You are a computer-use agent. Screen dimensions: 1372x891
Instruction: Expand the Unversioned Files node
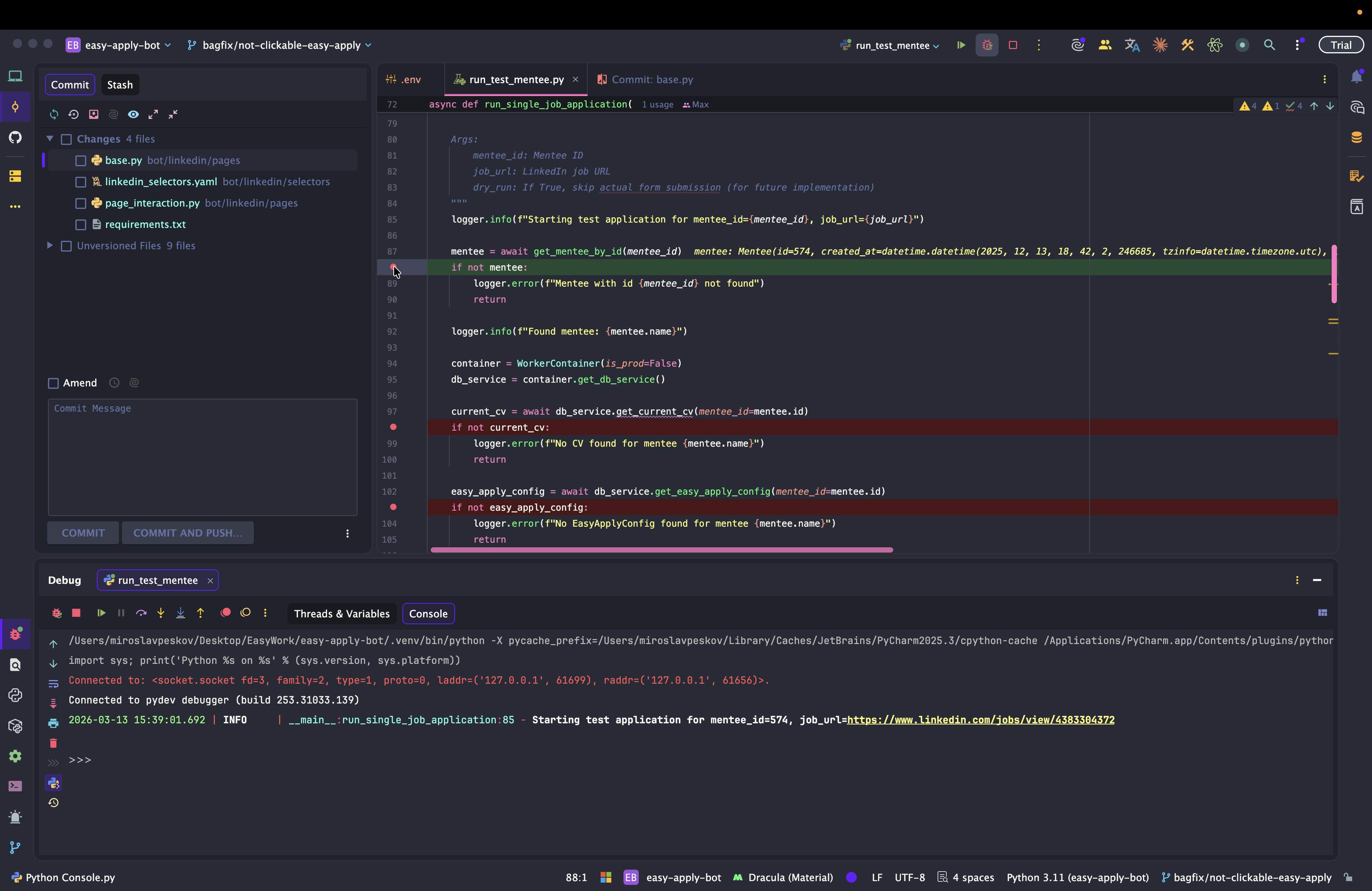[50, 245]
